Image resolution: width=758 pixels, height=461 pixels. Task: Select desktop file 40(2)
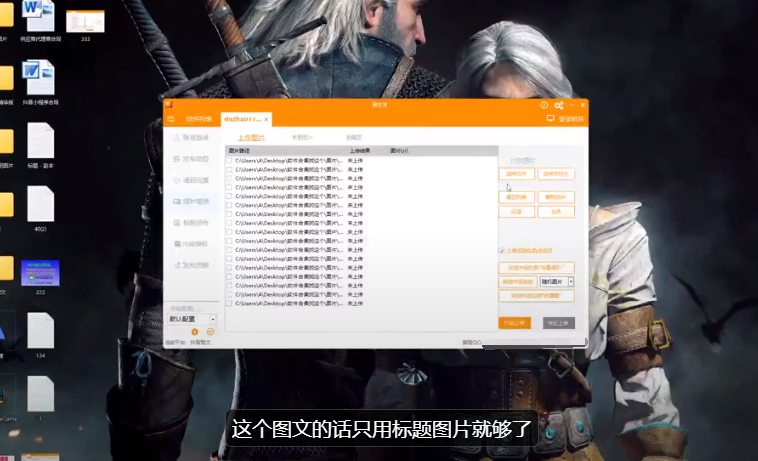[41, 208]
